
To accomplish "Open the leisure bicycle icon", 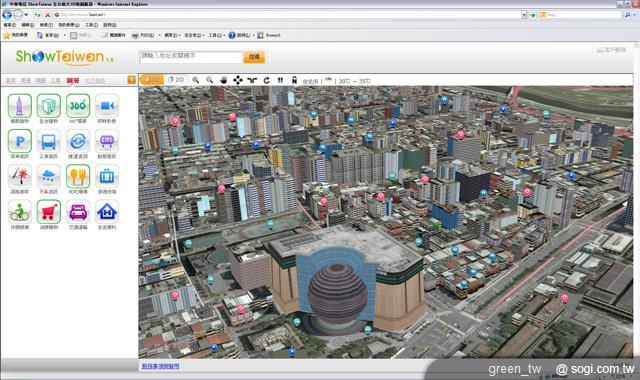I will pyautogui.click(x=20, y=212).
